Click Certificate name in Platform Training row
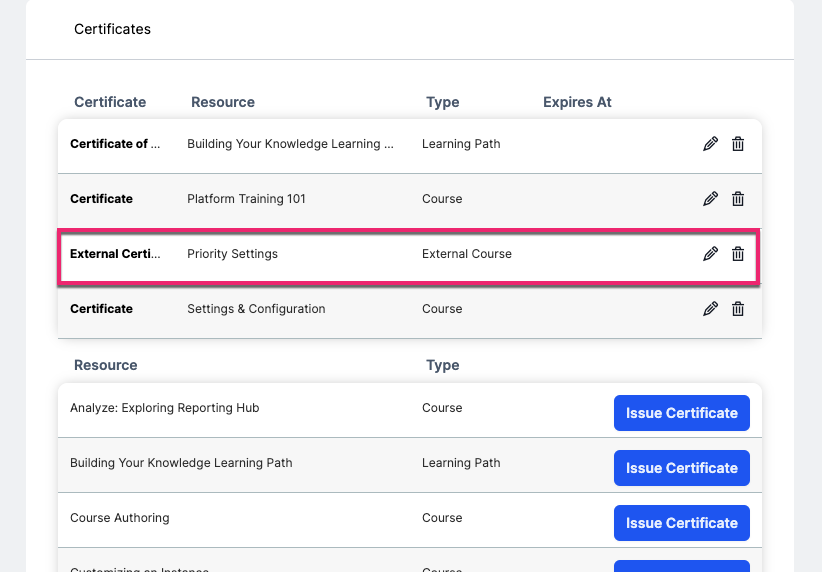Viewport: 822px width, 572px height. (102, 199)
